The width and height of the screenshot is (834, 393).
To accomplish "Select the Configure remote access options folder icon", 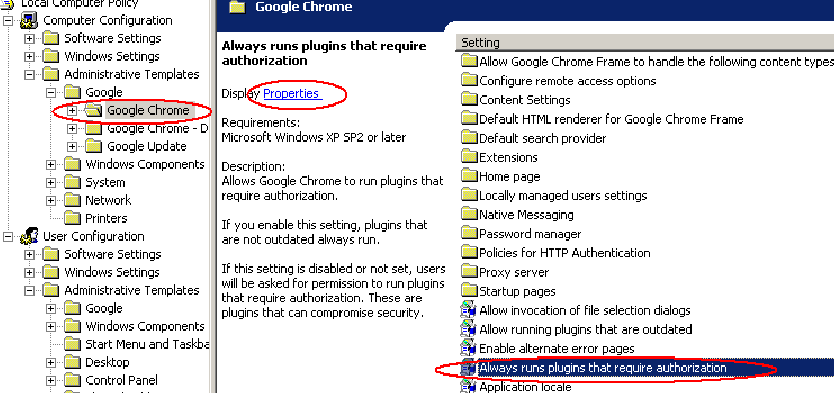I will point(469,80).
